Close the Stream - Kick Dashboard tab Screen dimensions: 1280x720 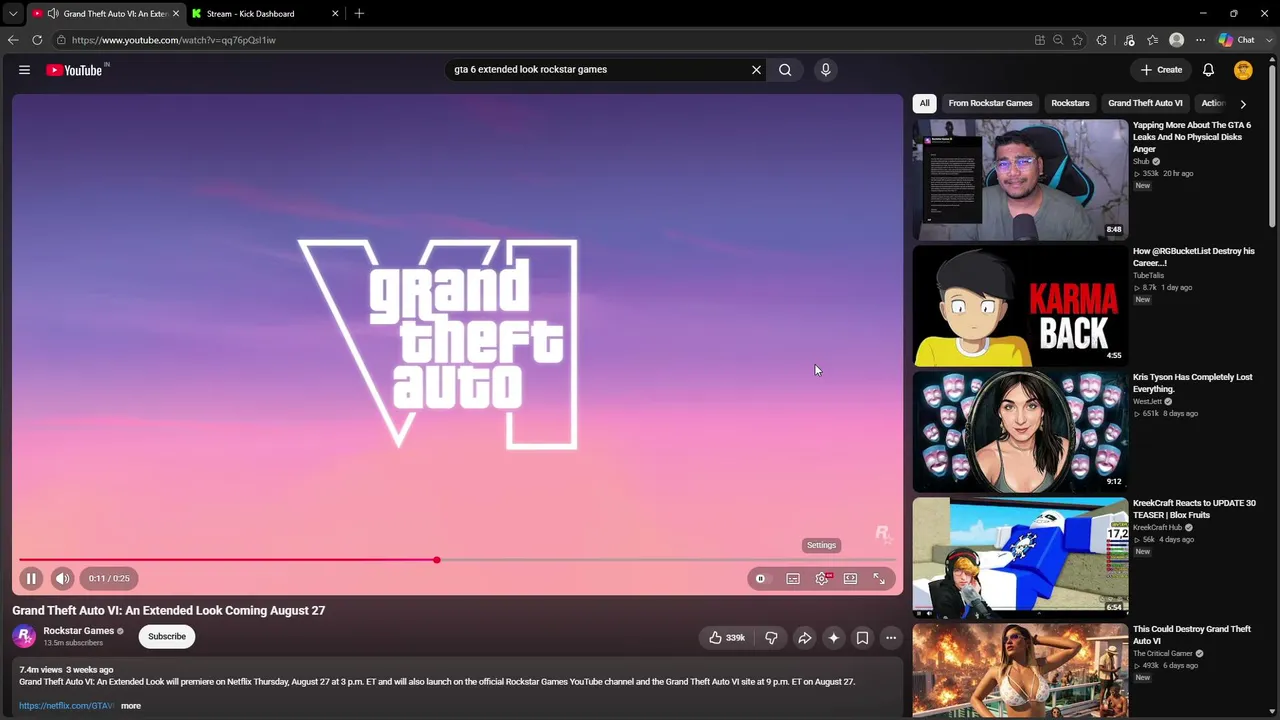pos(335,14)
